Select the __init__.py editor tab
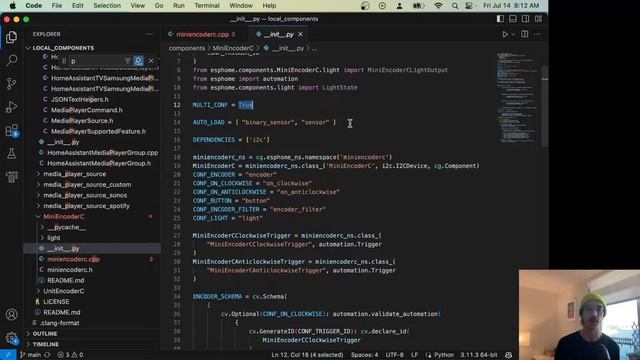The height and width of the screenshot is (360, 640). pyautogui.click(x=279, y=35)
